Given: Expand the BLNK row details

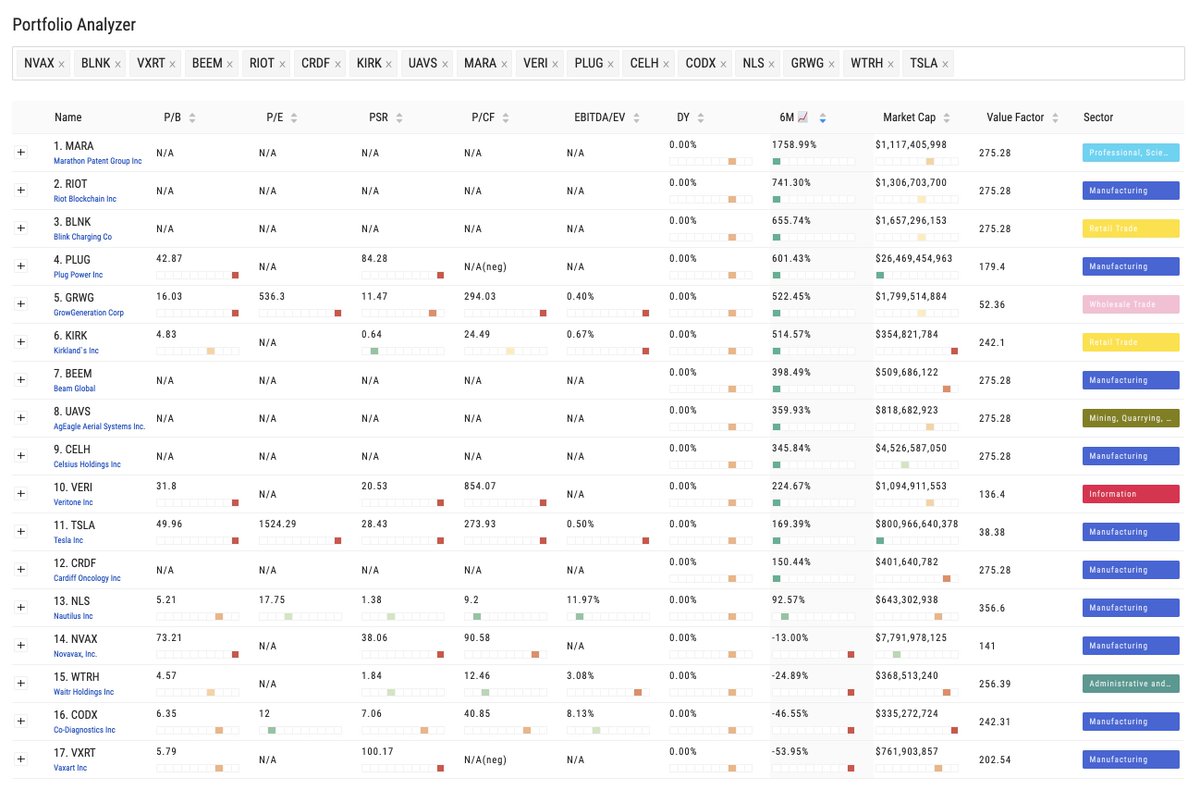Looking at the screenshot, I should pos(21,228).
